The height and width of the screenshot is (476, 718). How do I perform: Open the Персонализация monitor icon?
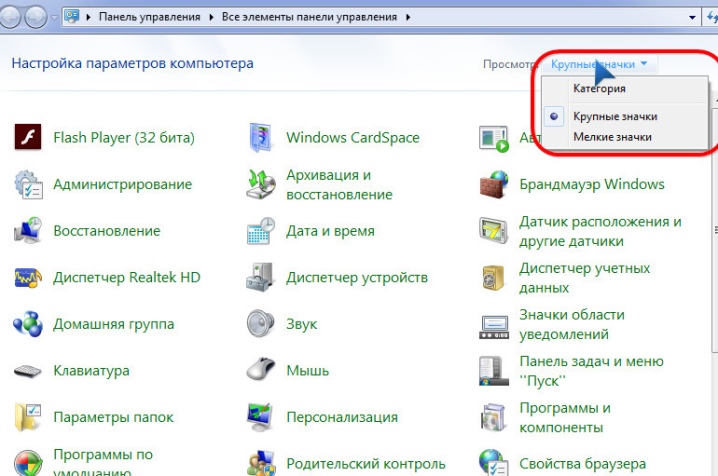260,417
